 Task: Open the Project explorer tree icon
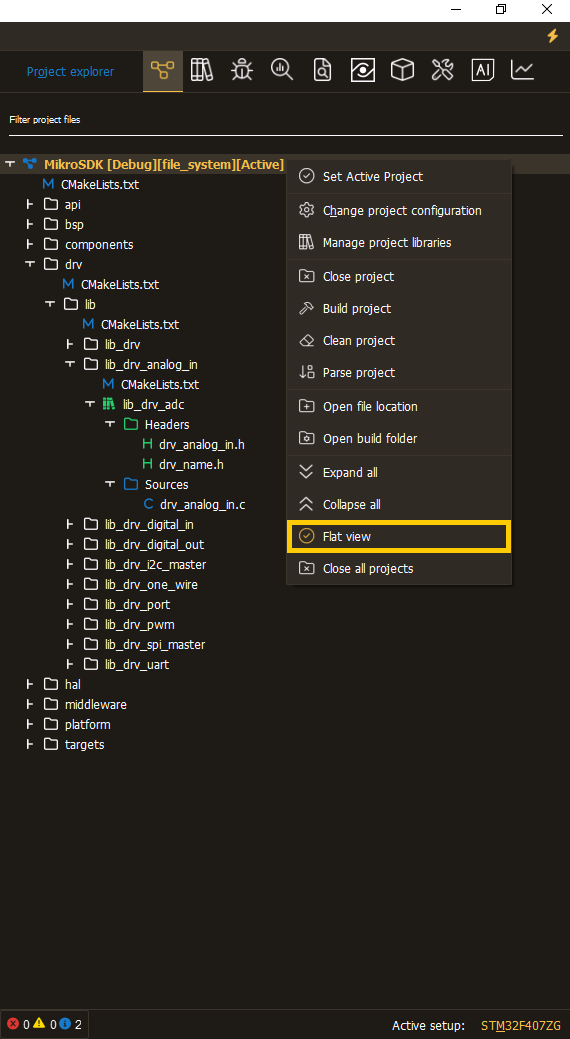(162, 70)
